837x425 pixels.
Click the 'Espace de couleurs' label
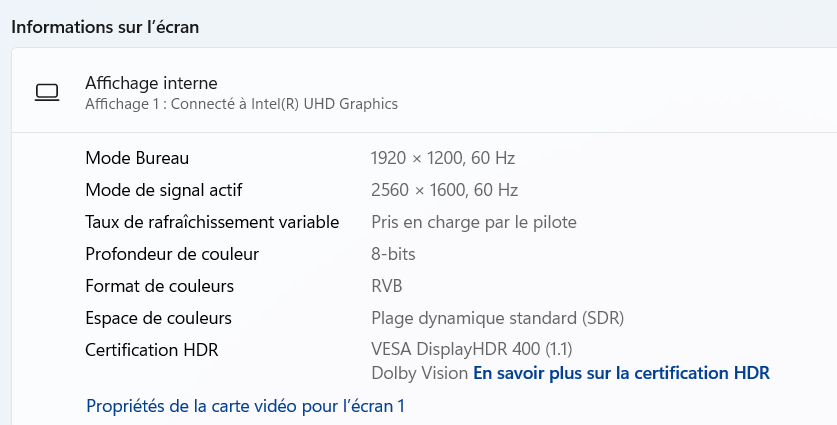point(158,318)
